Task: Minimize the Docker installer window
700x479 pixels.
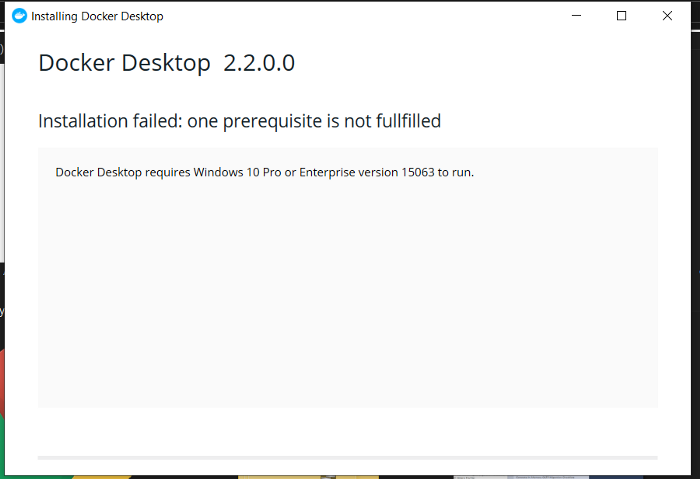Action: [576, 16]
